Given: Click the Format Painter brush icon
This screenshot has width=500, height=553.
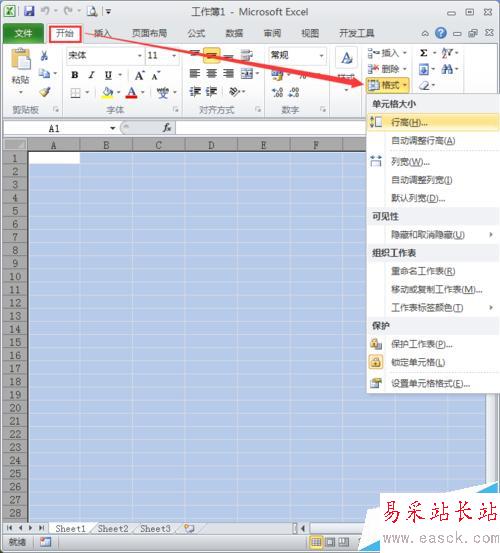Looking at the screenshot, I should coord(44,92).
